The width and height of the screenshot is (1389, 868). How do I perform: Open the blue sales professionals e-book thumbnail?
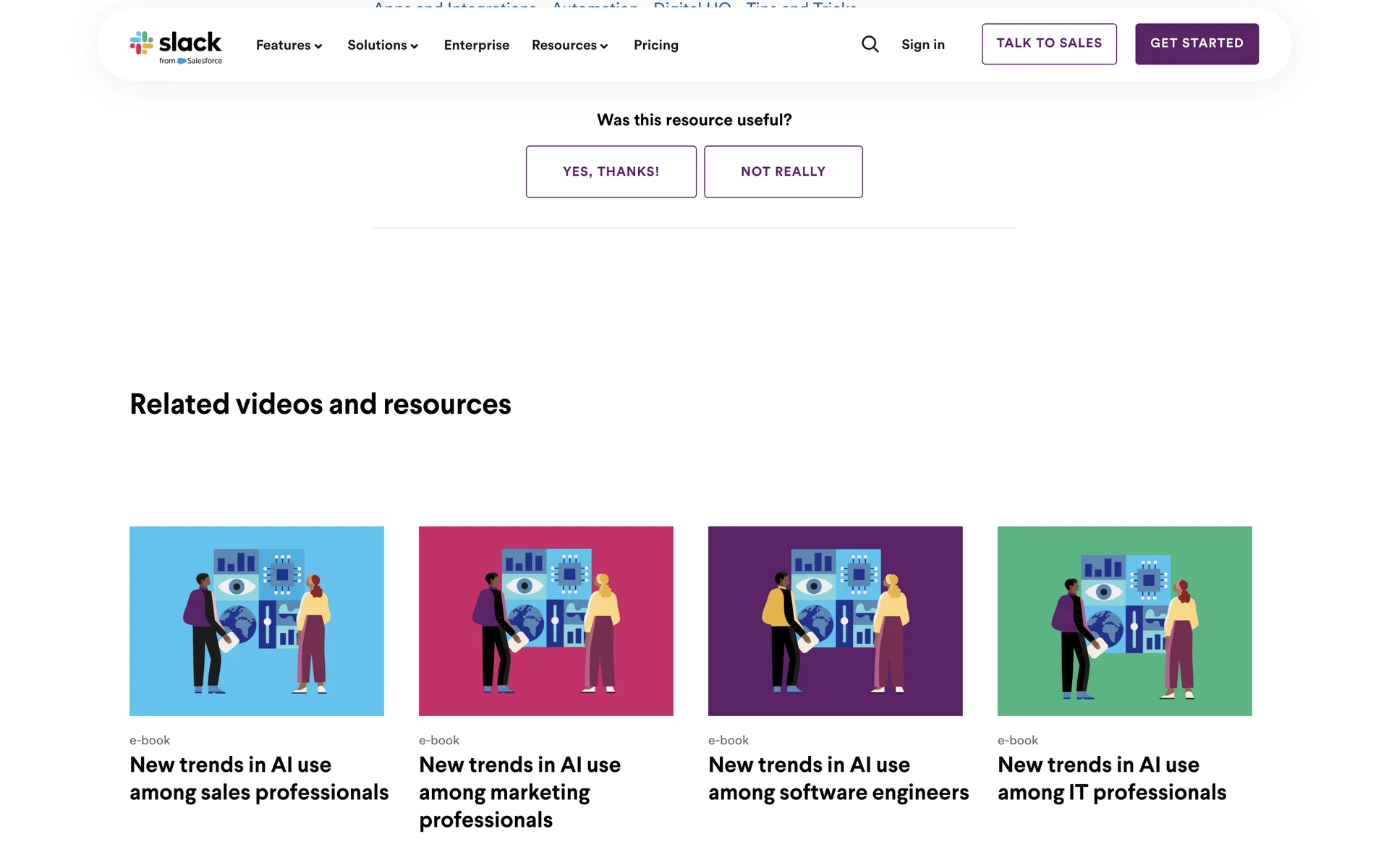point(256,621)
